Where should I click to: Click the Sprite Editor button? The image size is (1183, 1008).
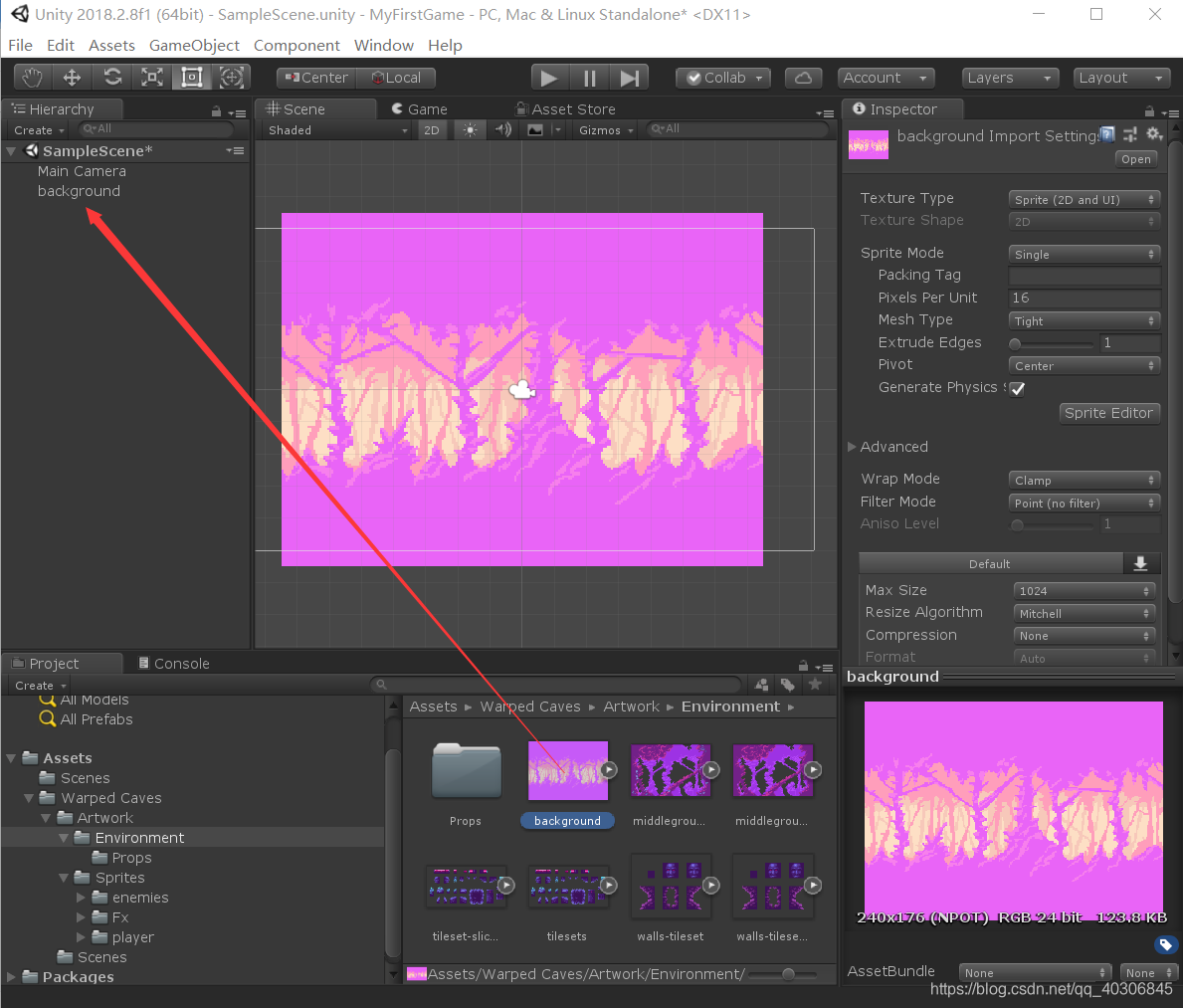pos(1108,413)
